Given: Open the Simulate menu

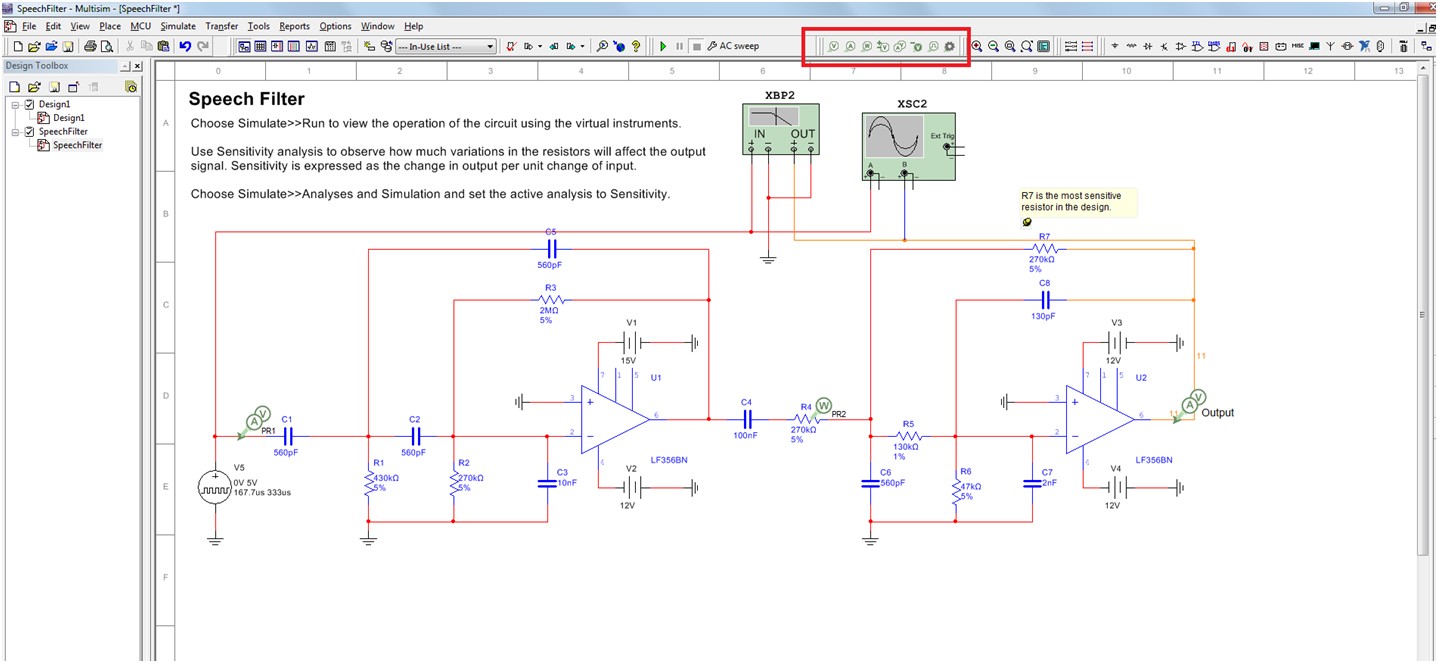Looking at the screenshot, I should [x=178, y=26].
